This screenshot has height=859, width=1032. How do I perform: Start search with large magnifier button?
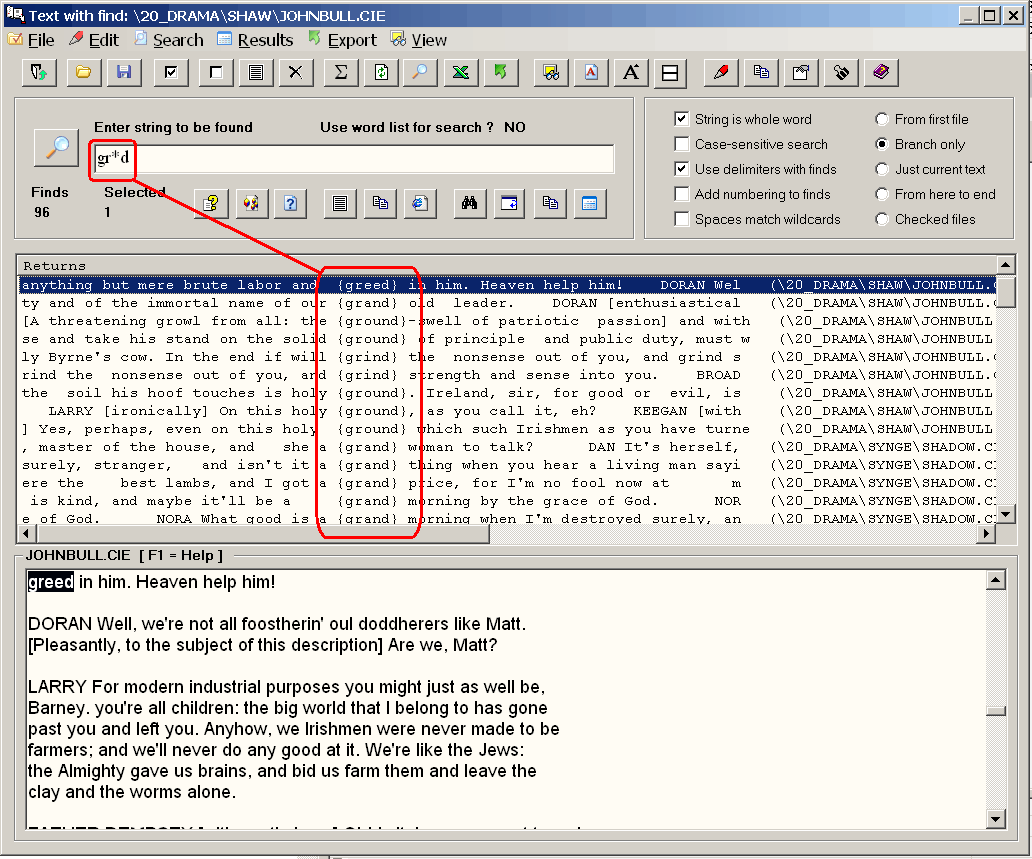56,148
